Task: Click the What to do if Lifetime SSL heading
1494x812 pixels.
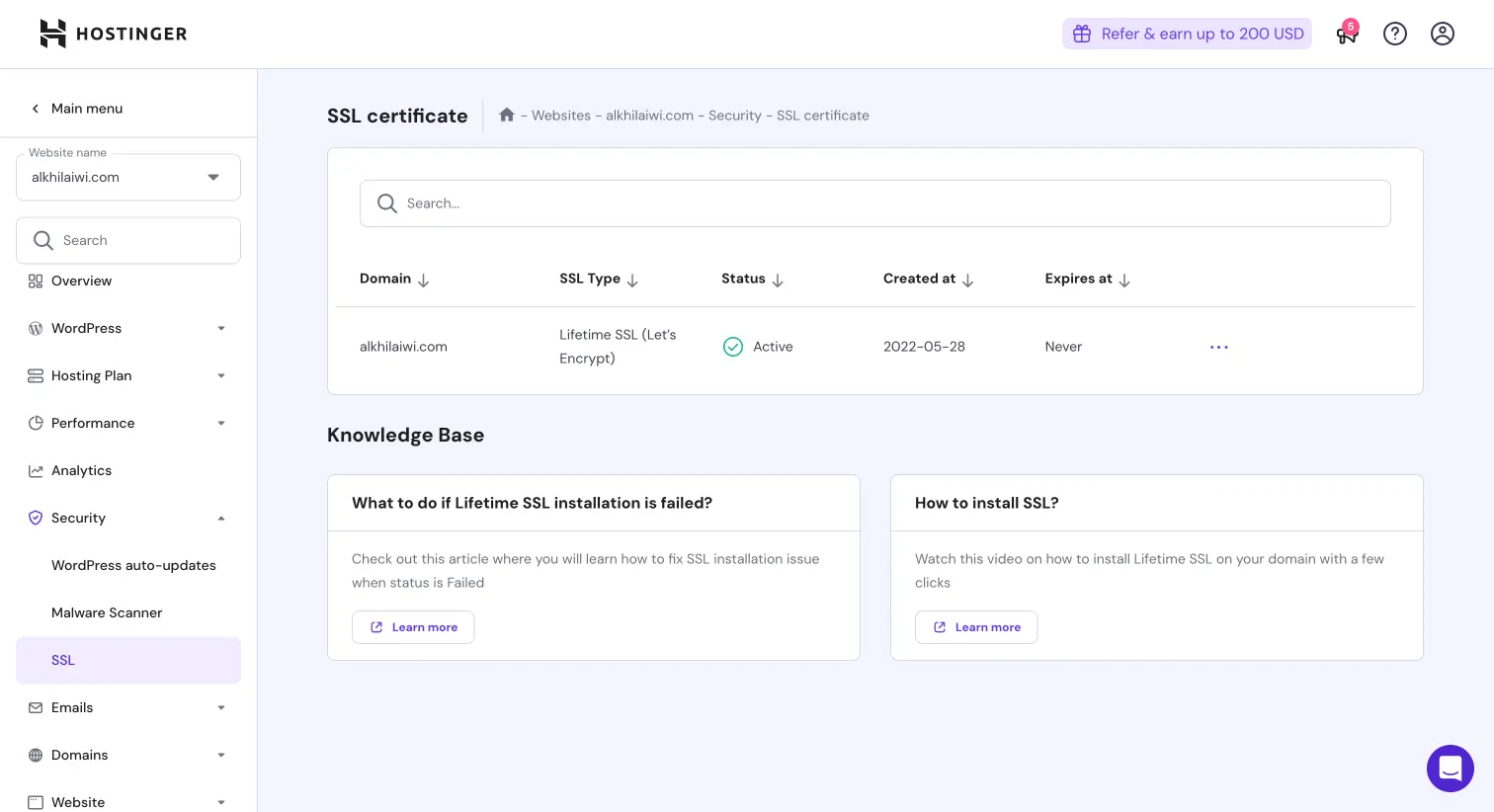Action: [532, 503]
